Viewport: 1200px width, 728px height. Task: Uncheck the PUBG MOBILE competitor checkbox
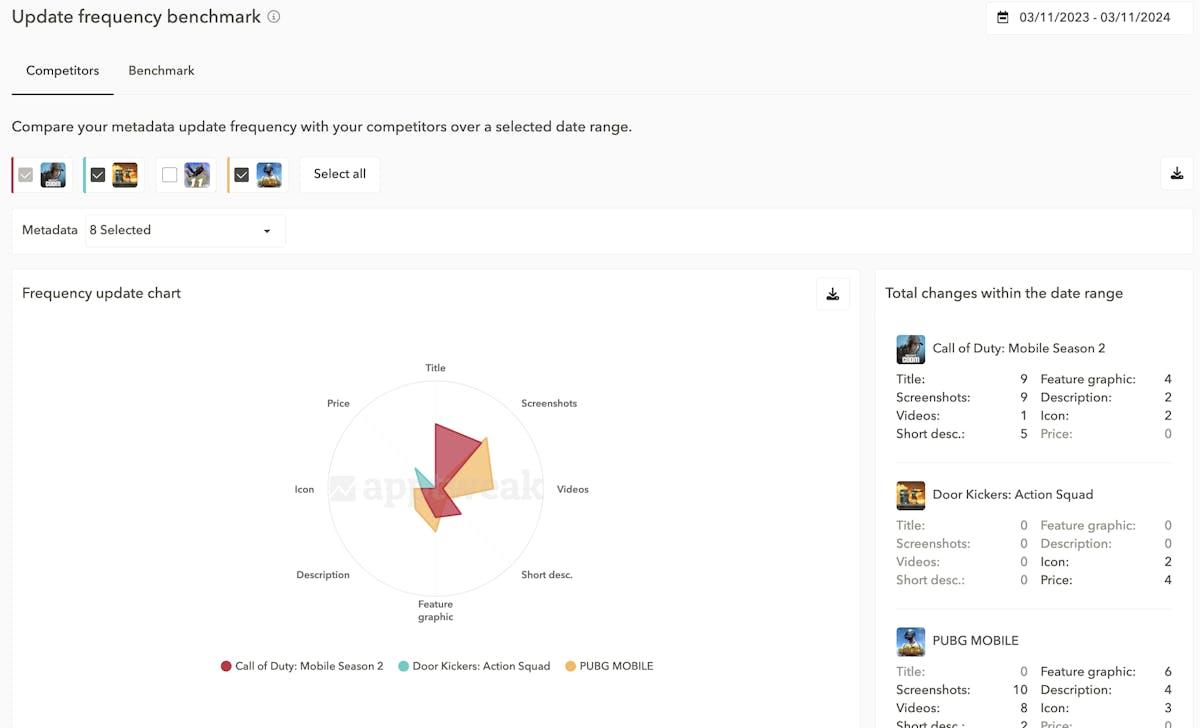point(241,175)
